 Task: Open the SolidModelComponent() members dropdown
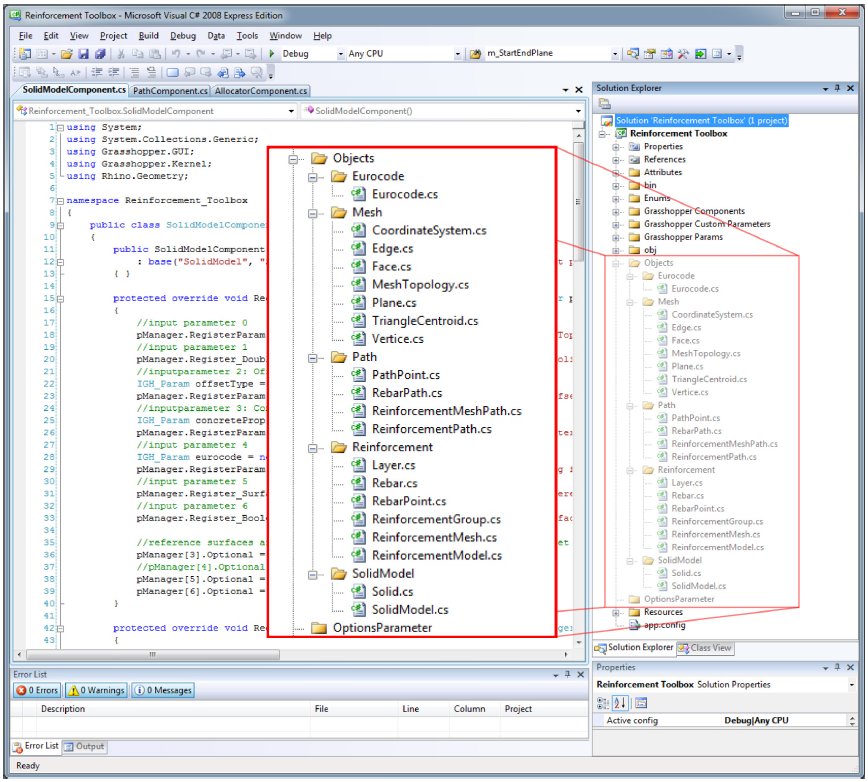[578, 111]
